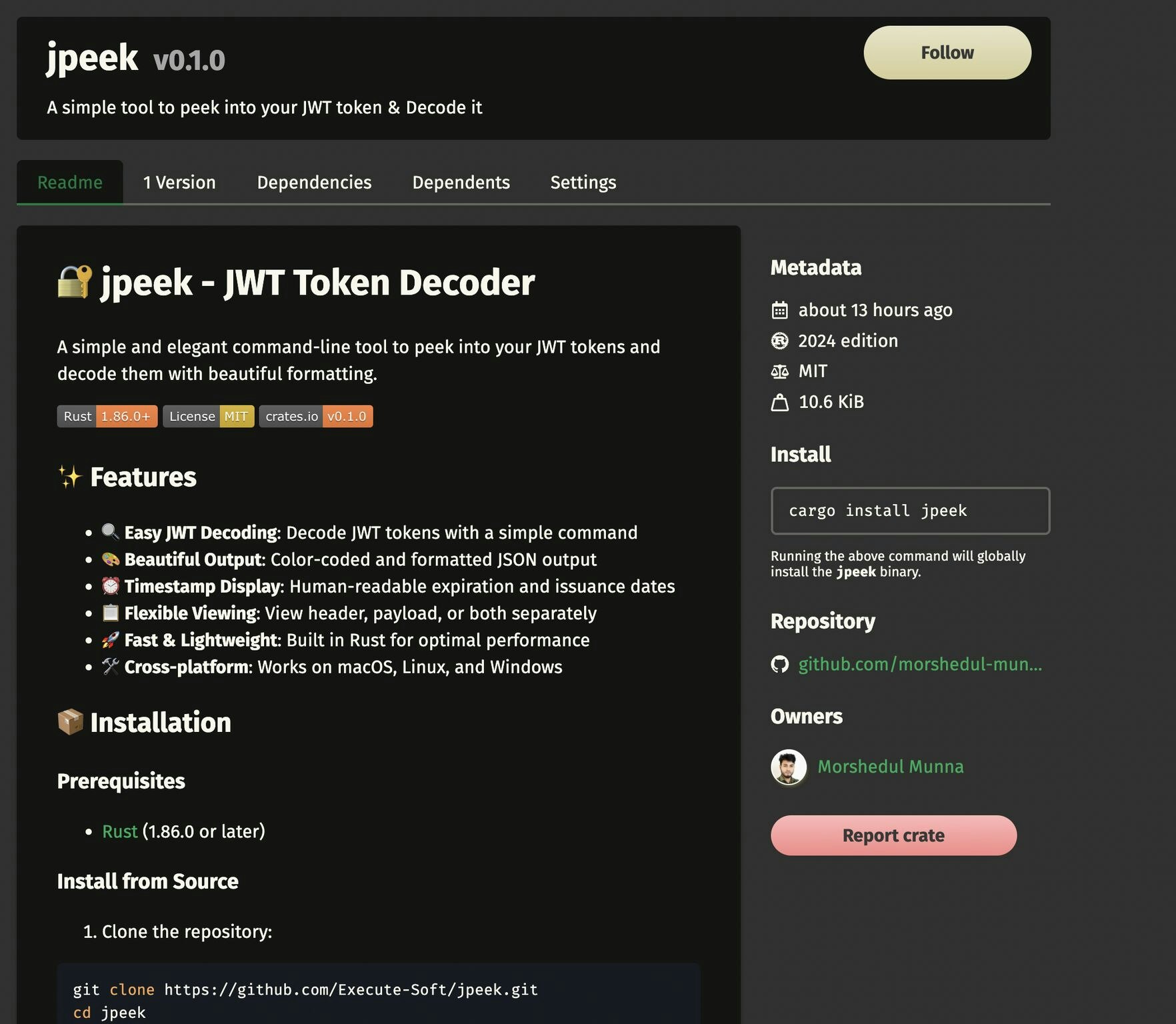Click the alarm clock emoji before Timestamp Display

click(111, 585)
